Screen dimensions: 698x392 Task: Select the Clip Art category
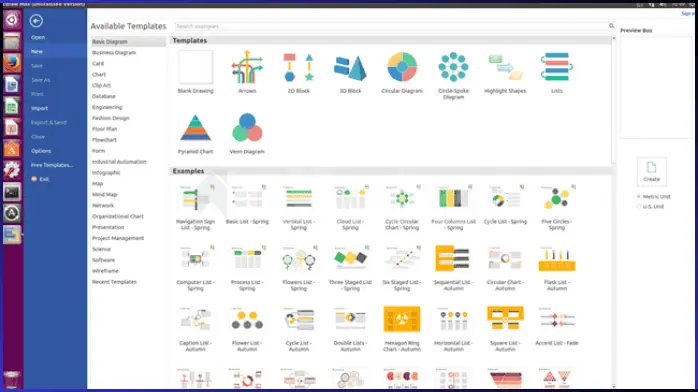pos(101,85)
